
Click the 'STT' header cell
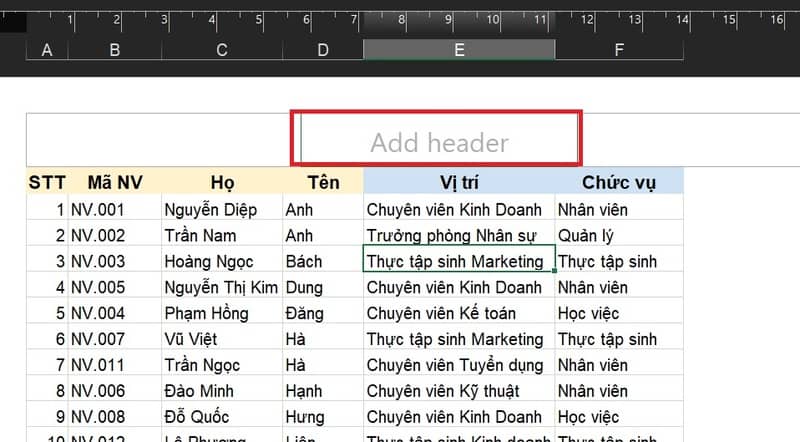47,182
